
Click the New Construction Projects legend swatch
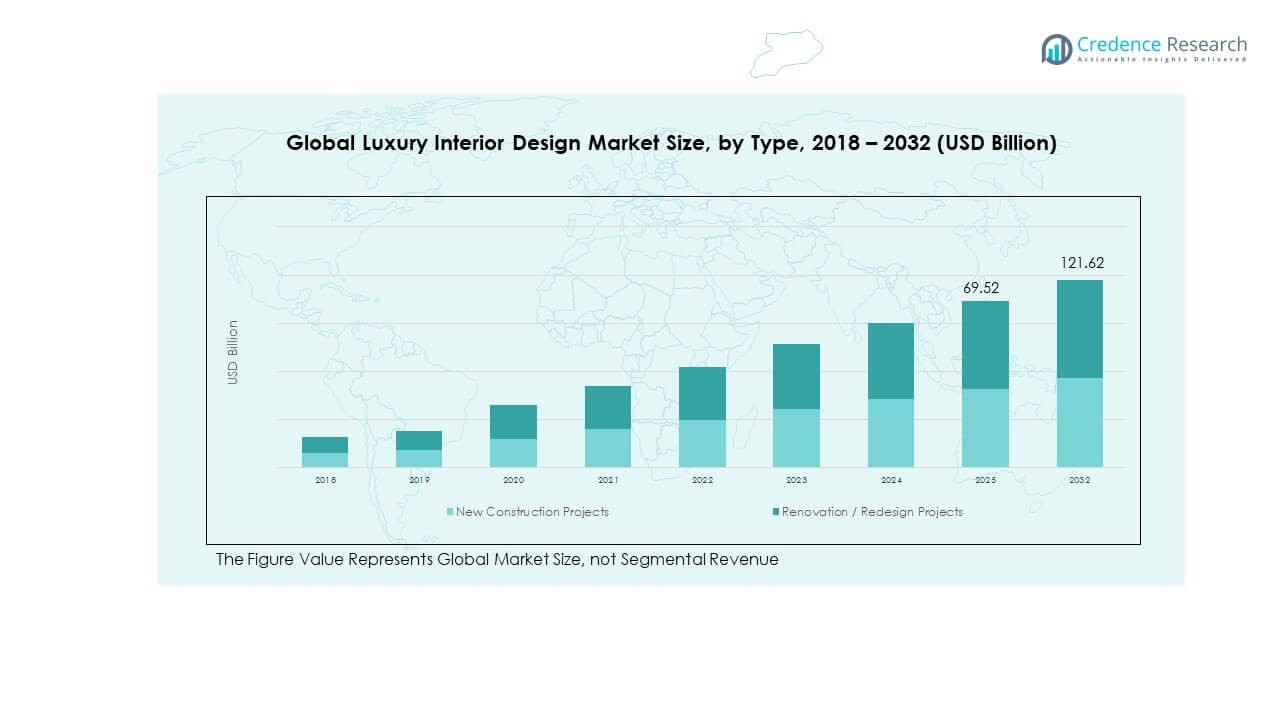(x=450, y=512)
